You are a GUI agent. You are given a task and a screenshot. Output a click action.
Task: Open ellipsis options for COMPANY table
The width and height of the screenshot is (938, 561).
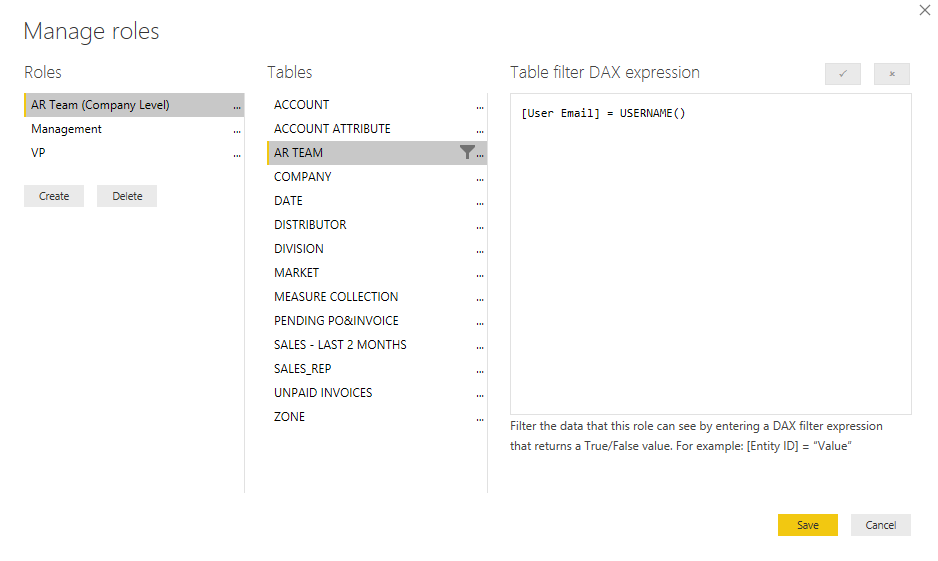pyautogui.click(x=480, y=178)
